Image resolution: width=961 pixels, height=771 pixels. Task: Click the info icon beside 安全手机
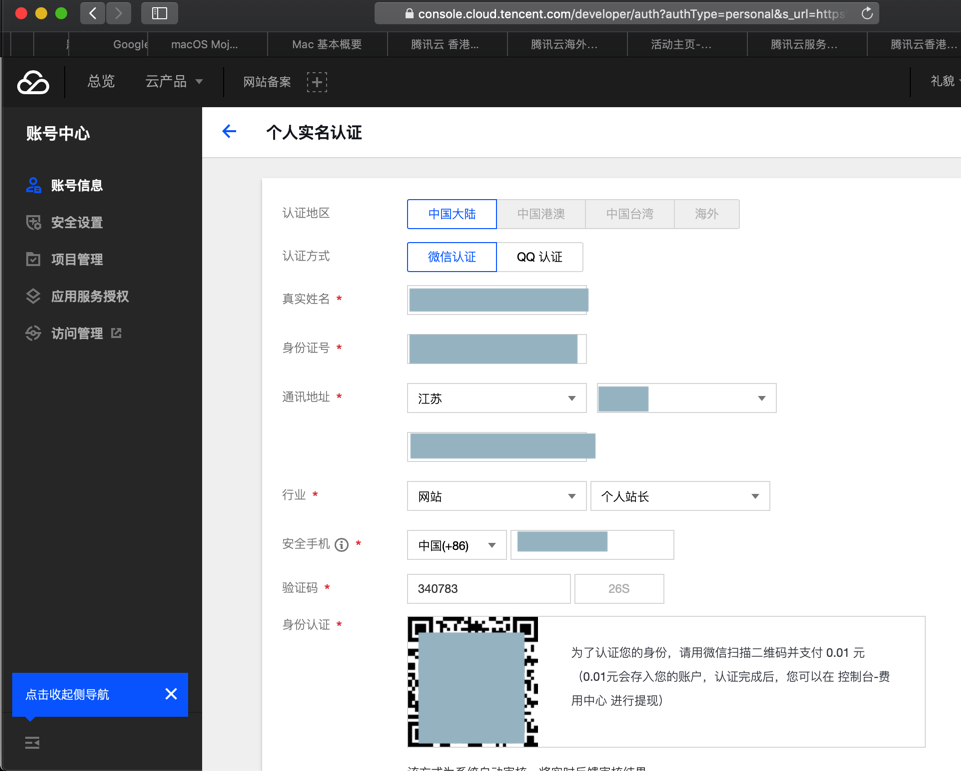click(342, 544)
